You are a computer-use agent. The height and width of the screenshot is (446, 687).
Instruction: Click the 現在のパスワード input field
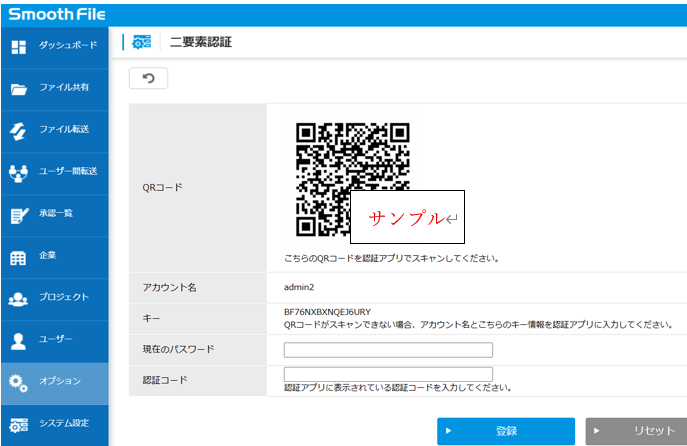[x=388, y=350]
